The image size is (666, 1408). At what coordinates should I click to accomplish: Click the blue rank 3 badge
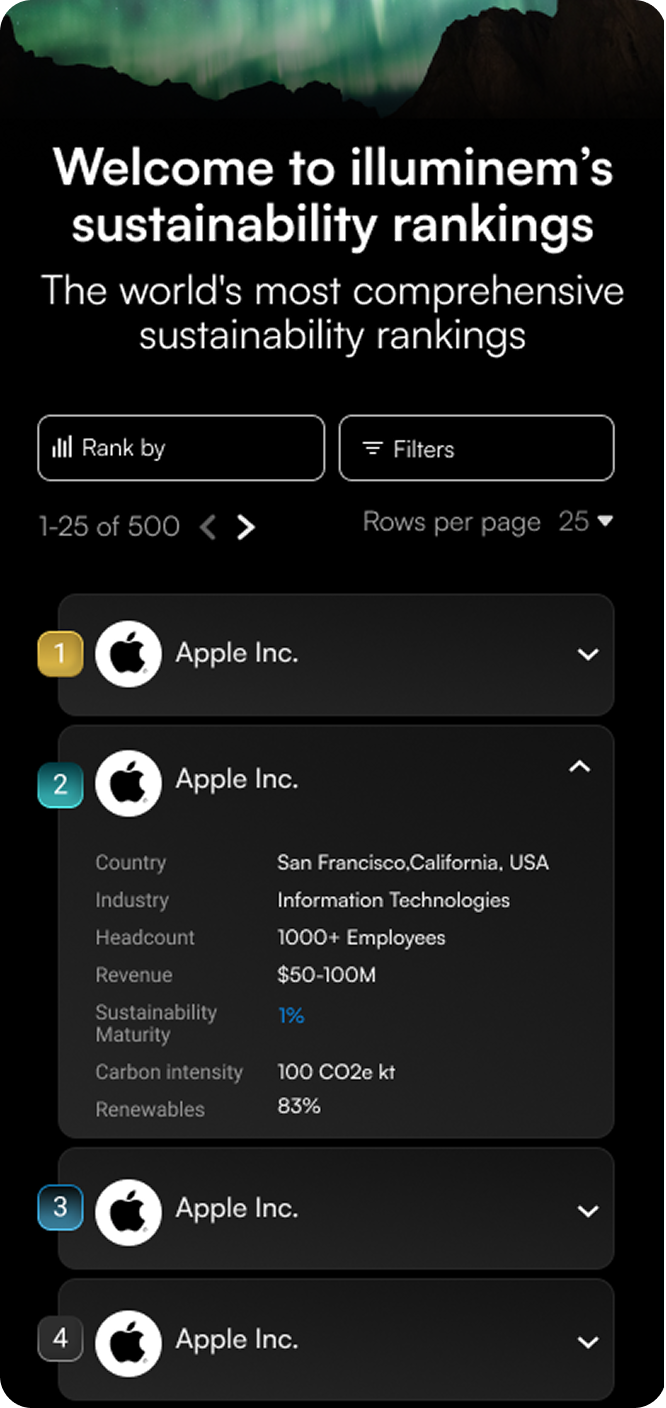point(60,1207)
